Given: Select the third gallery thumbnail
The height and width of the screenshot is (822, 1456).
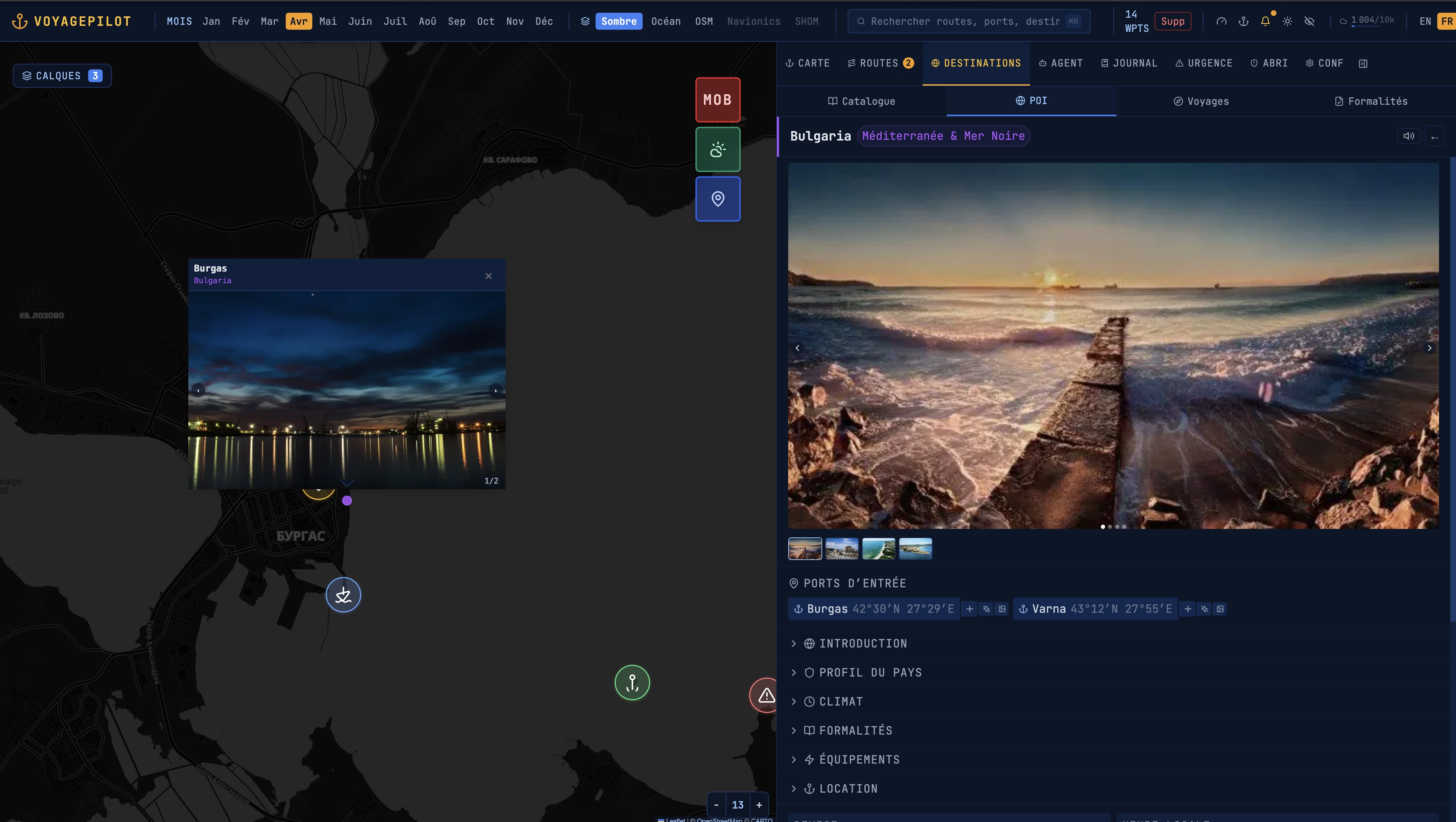Looking at the screenshot, I should [878, 549].
